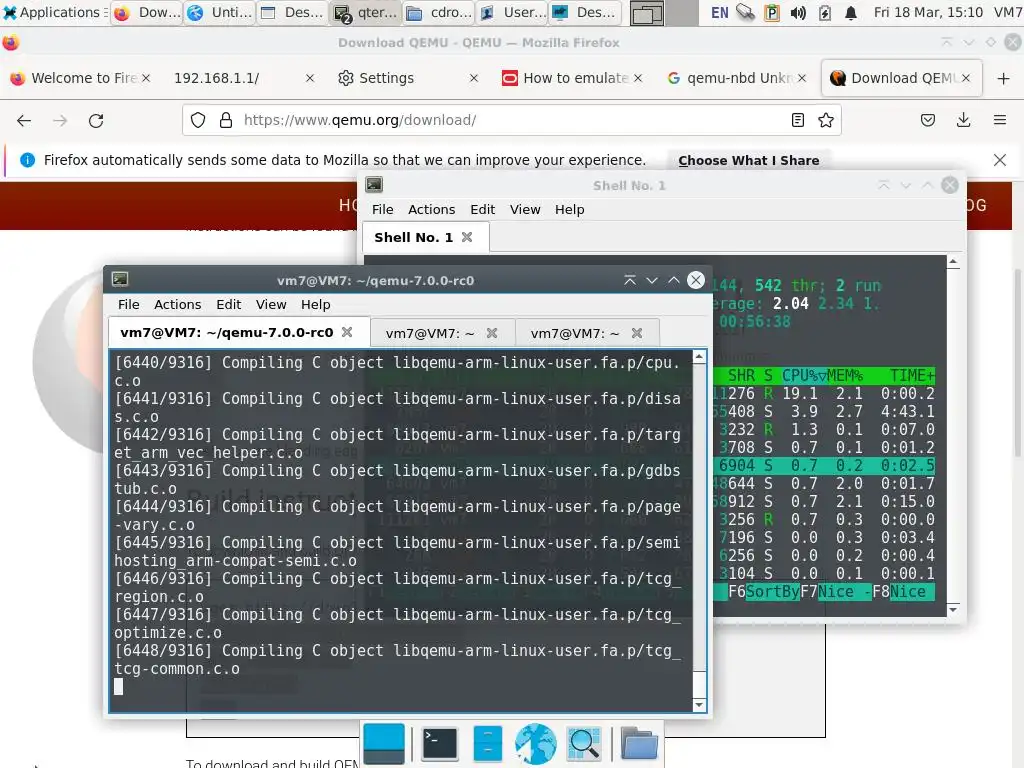Open Actions menu in Shell No. 1 window
Viewport: 1024px width, 768px height.
[x=431, y=210]
